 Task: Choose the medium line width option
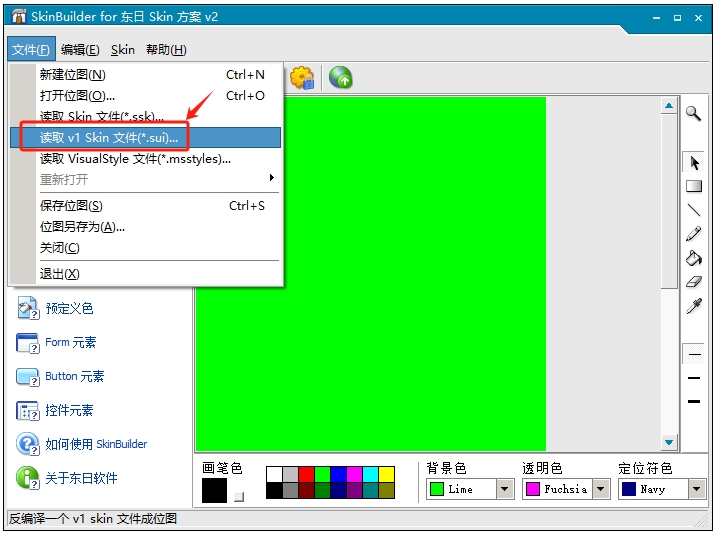(x=694, y=378)
